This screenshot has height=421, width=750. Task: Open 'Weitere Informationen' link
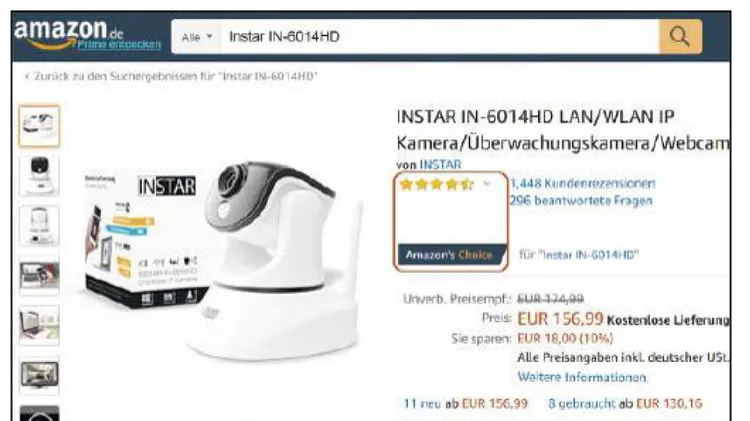[582, 377]
